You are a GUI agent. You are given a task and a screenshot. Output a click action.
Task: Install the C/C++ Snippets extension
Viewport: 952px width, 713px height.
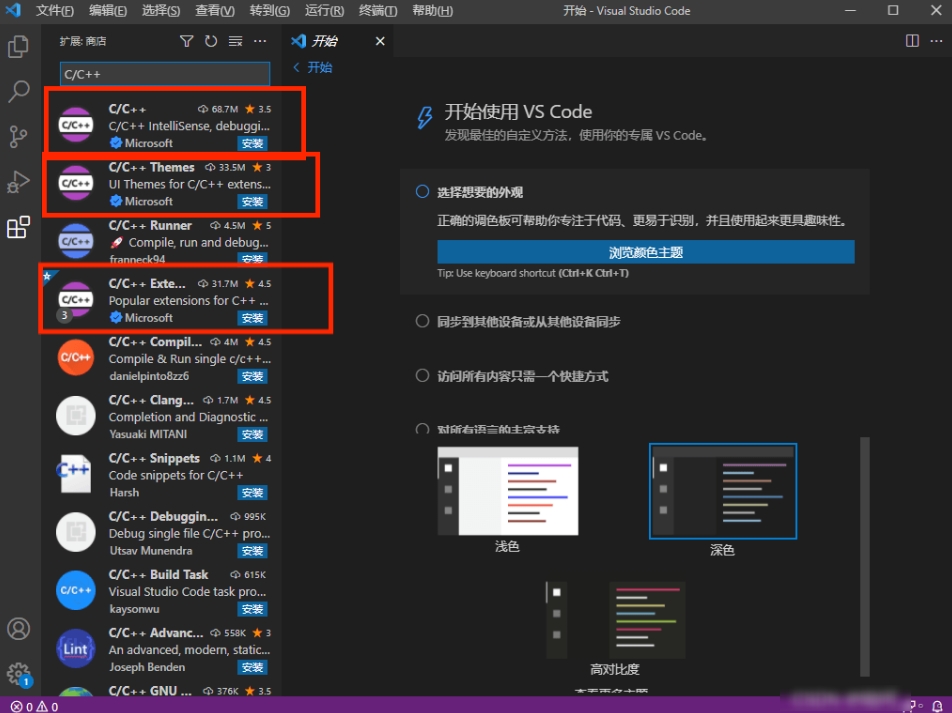click(252, 493)
